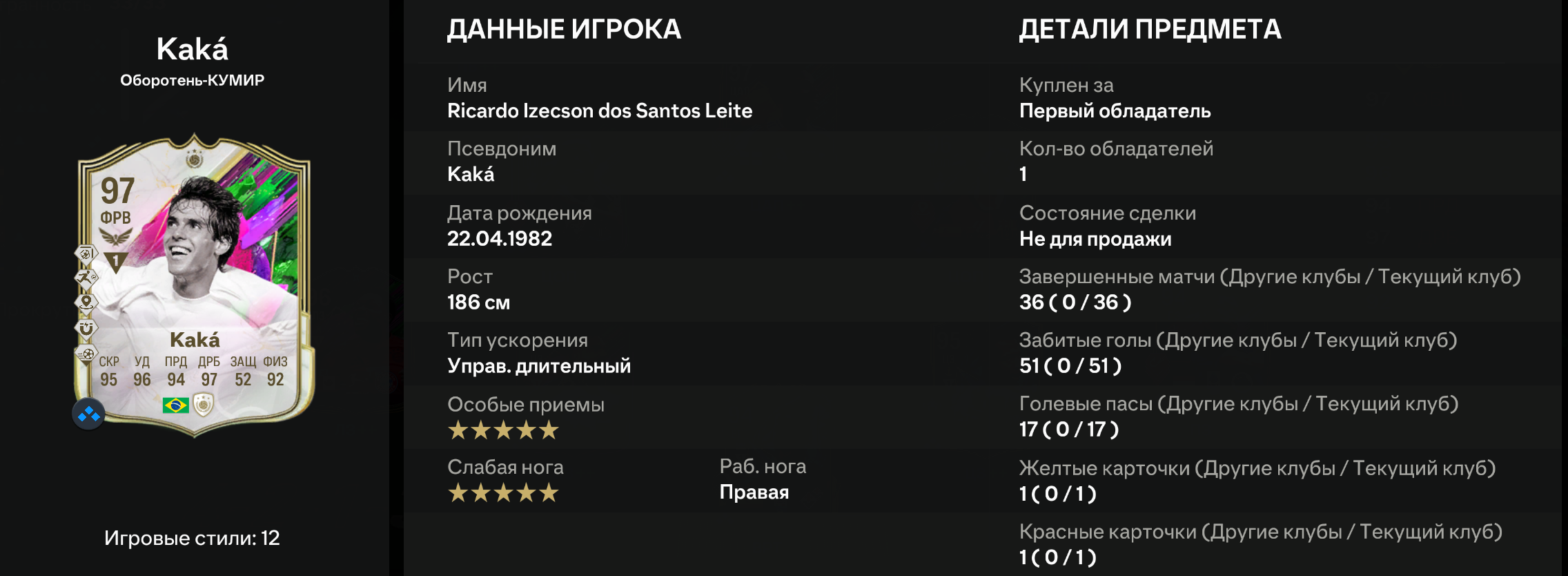Image resolution: width=1568 pixels, height=576 pixels.
Task: Open the ДЕТАЛИ ПРЕДМЕТА section heading
Action: (x=1150, y=29)
